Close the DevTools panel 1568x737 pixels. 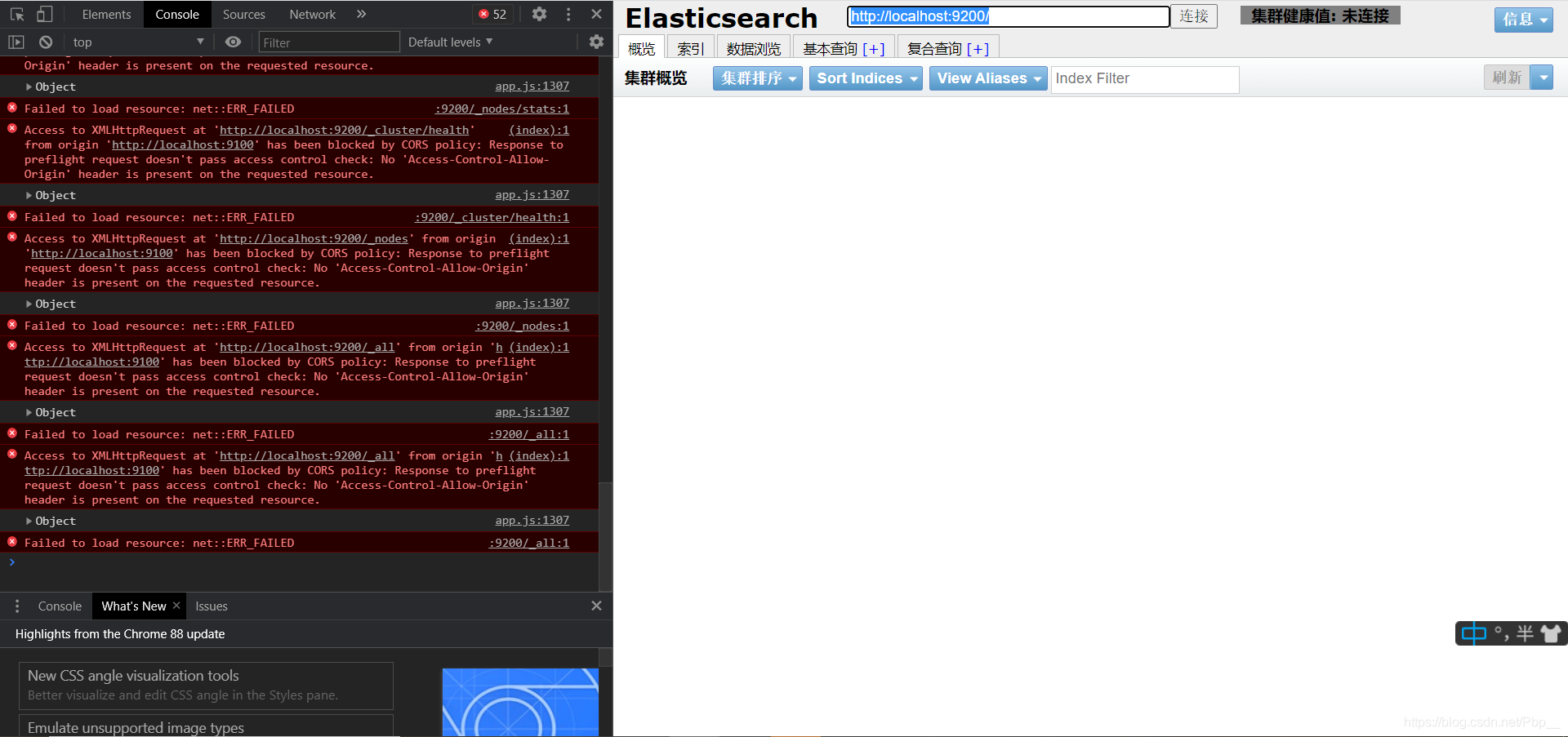click(596, 14)
